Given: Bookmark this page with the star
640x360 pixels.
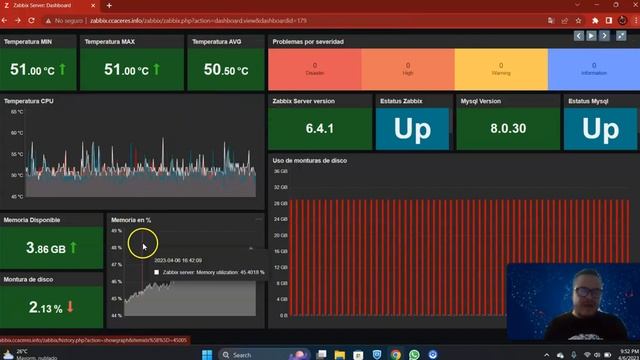Looking at the screenshot, I should tap(578, 20).
